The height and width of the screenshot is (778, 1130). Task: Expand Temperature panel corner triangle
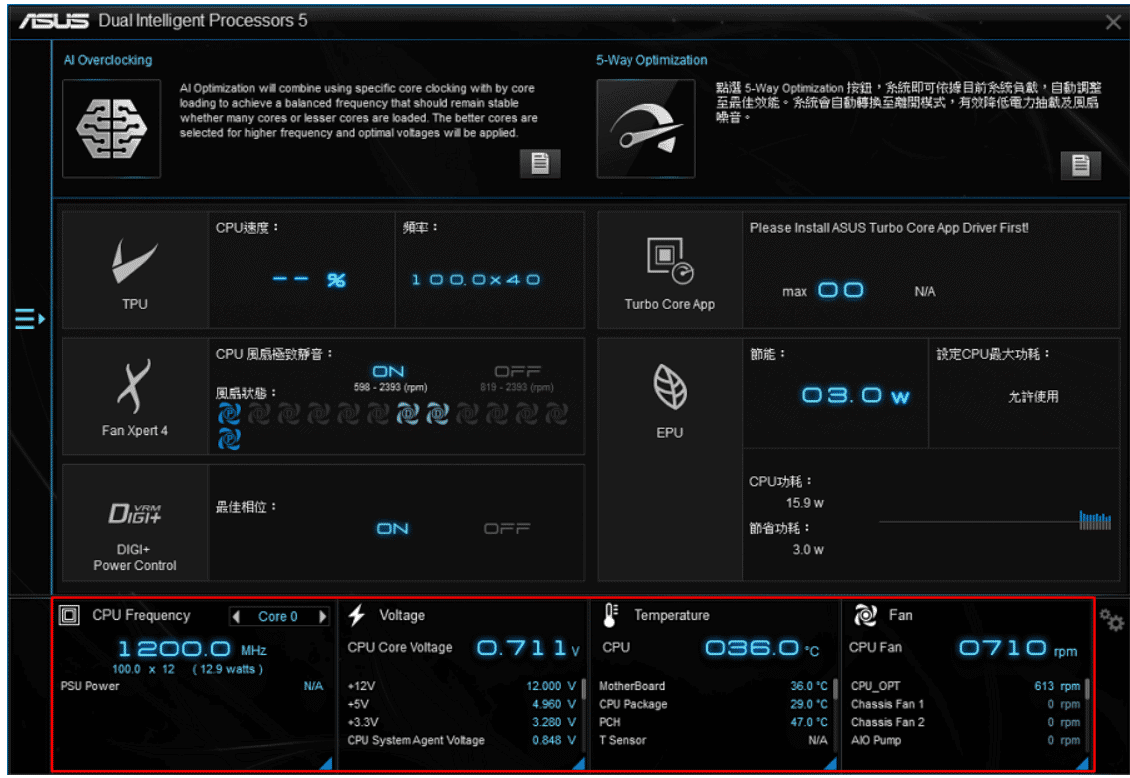click(830, 763)
